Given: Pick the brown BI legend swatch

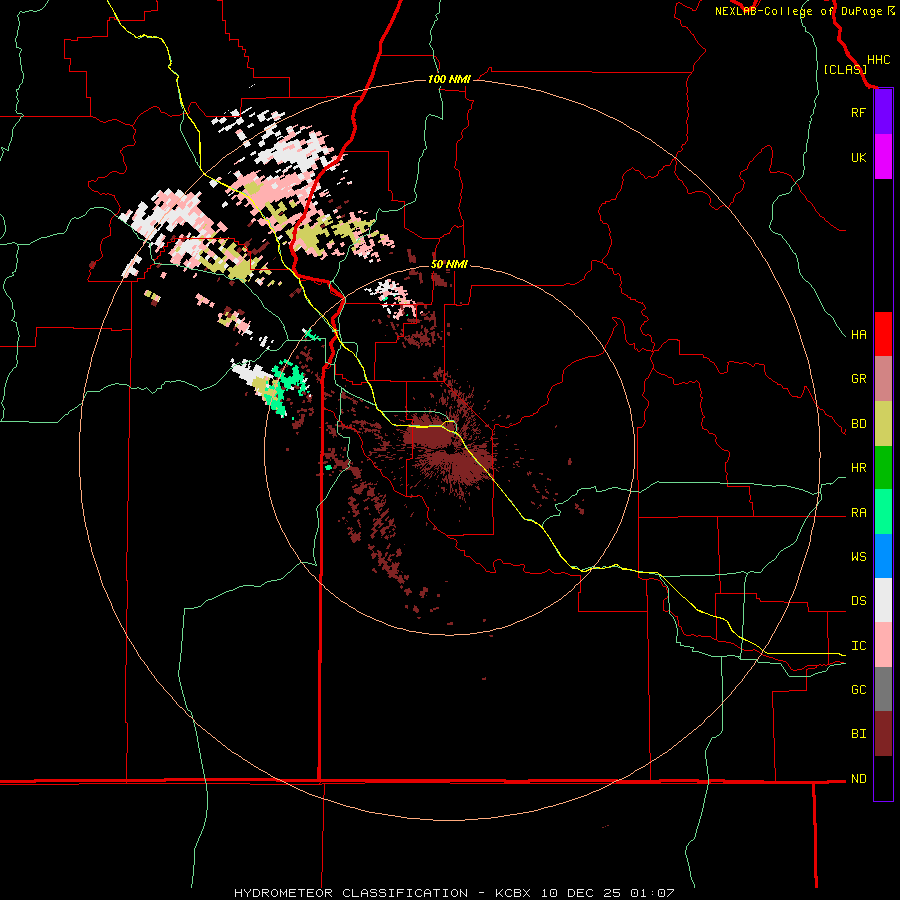Looking at the screenshot, I should point(883,734).
